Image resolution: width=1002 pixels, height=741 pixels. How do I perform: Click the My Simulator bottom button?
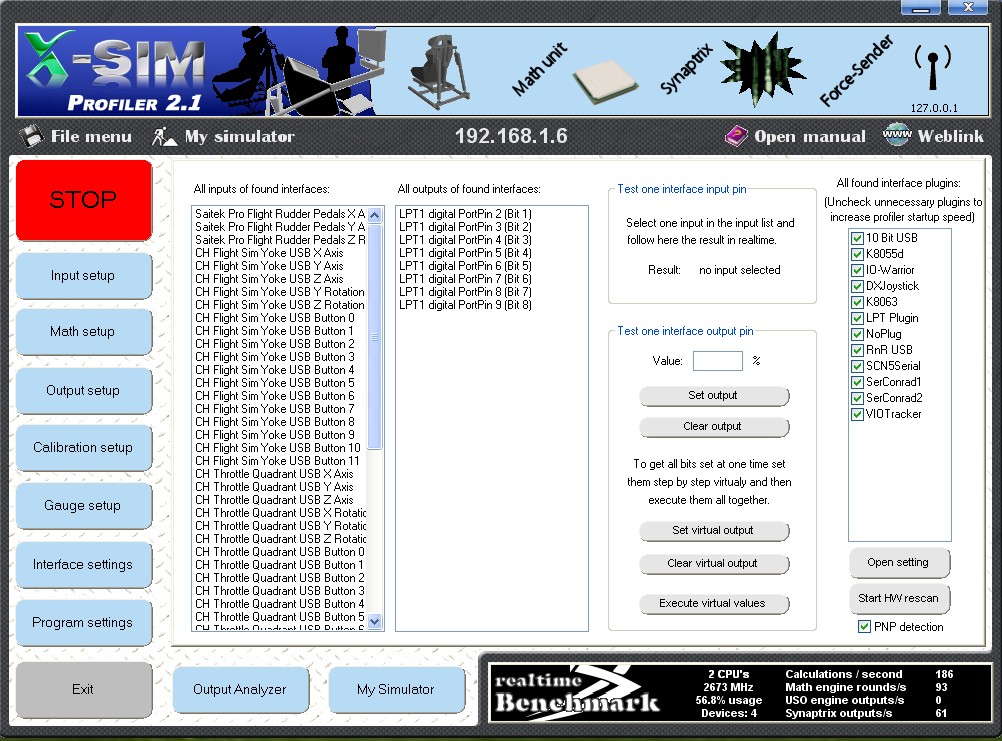point(396,689)
